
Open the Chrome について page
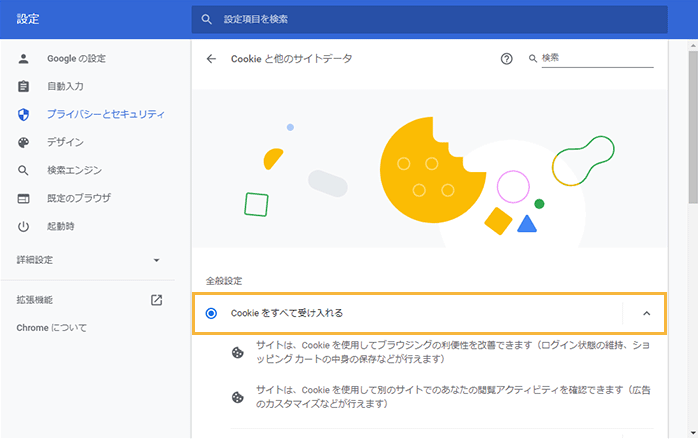pos(52,327)
